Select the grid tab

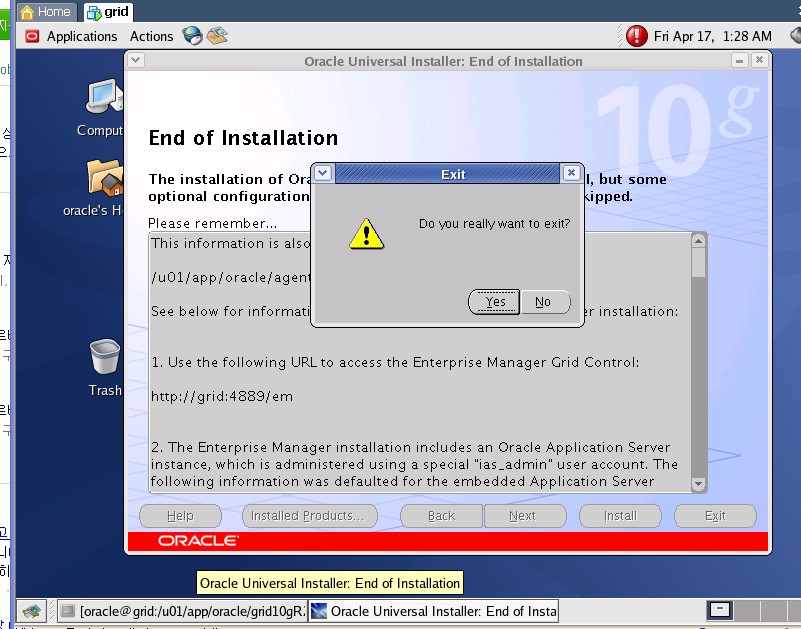pos(108,12)
